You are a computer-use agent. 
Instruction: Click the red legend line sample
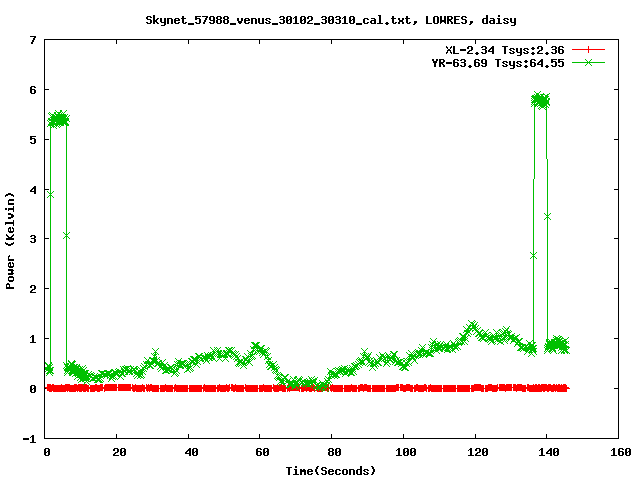pos(588,50)
